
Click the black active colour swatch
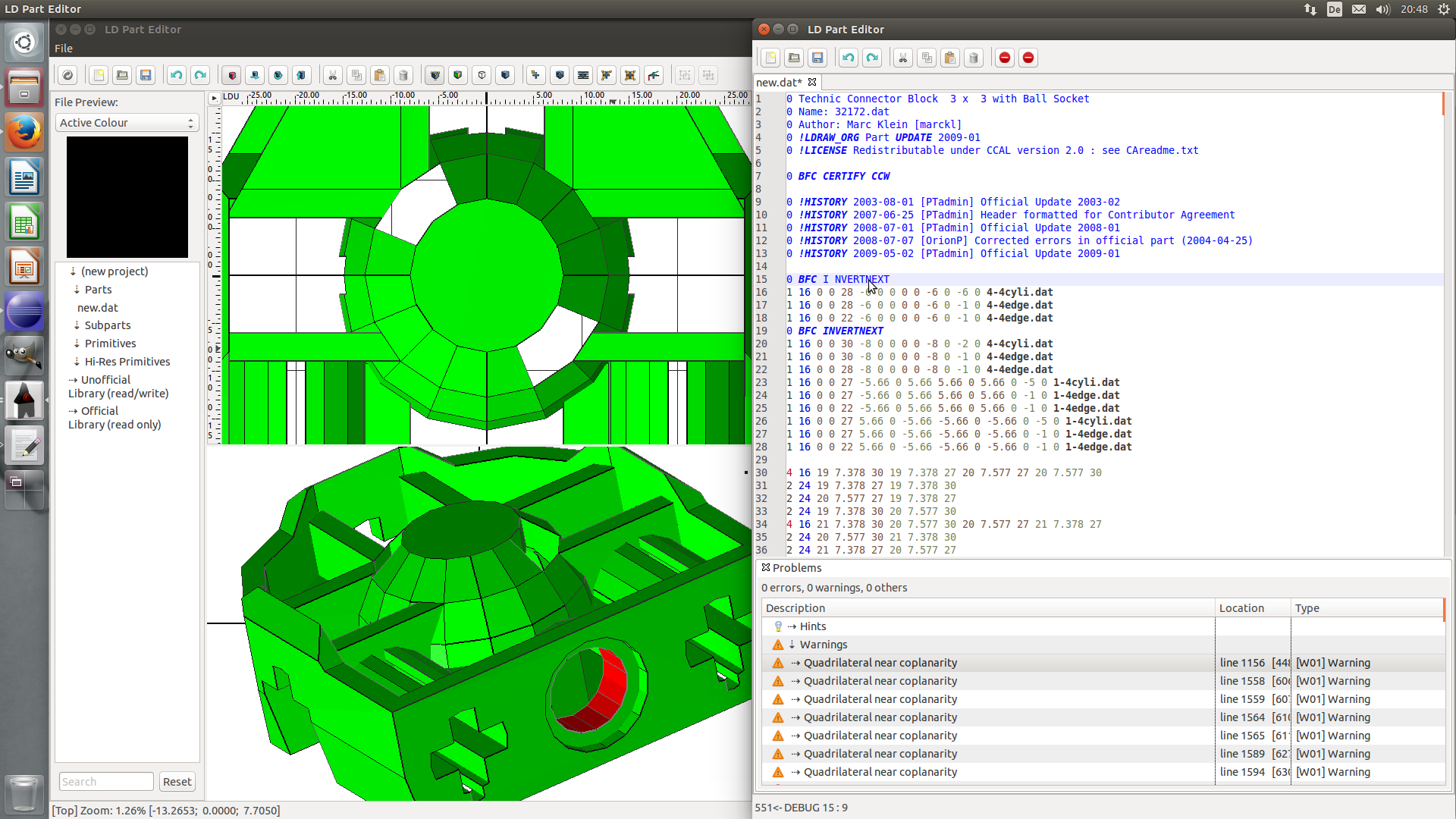click(127, 197)
